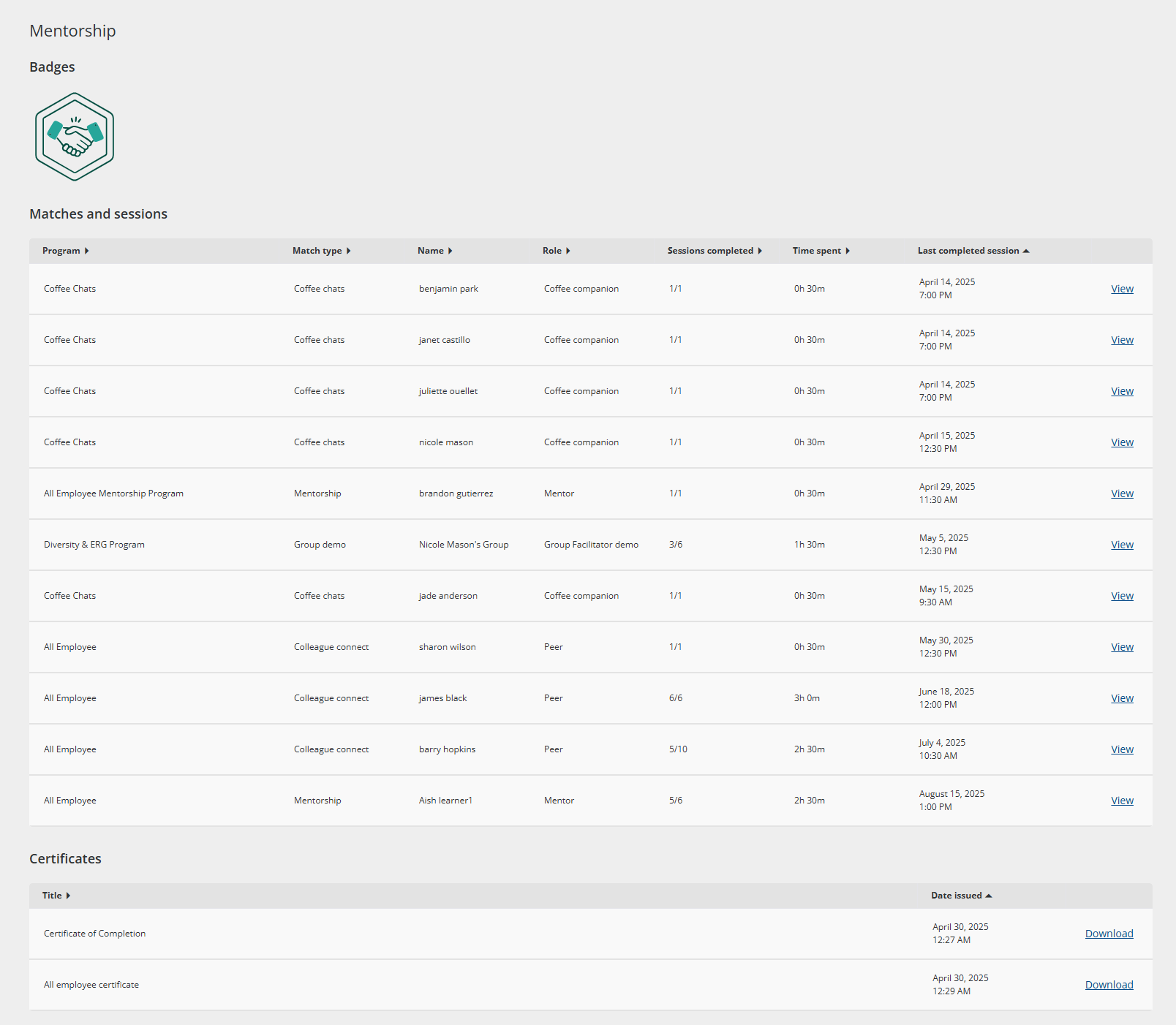Image resolution: width=1176 pixels, height=1025 pixels.
Task: View brandon gutierrez mentorship match
Action: tap(1122, 493)
